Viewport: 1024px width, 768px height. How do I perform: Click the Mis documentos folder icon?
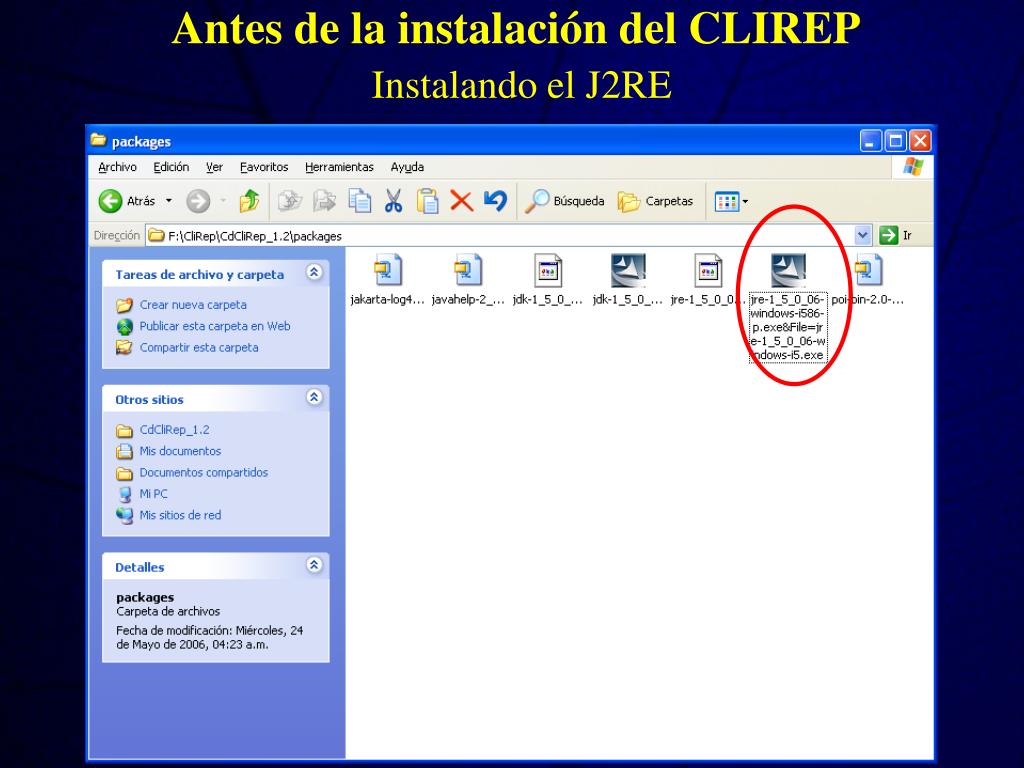124,451
